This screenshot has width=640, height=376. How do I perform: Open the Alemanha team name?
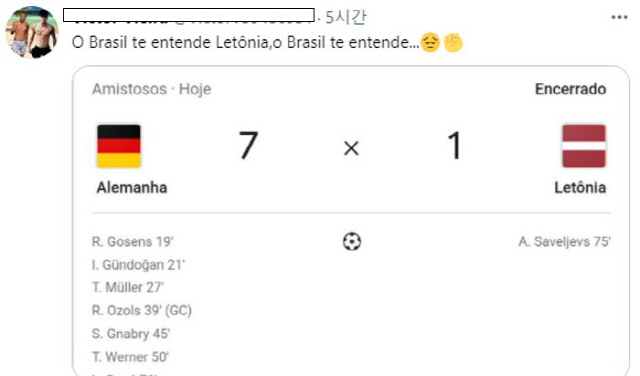132,188
